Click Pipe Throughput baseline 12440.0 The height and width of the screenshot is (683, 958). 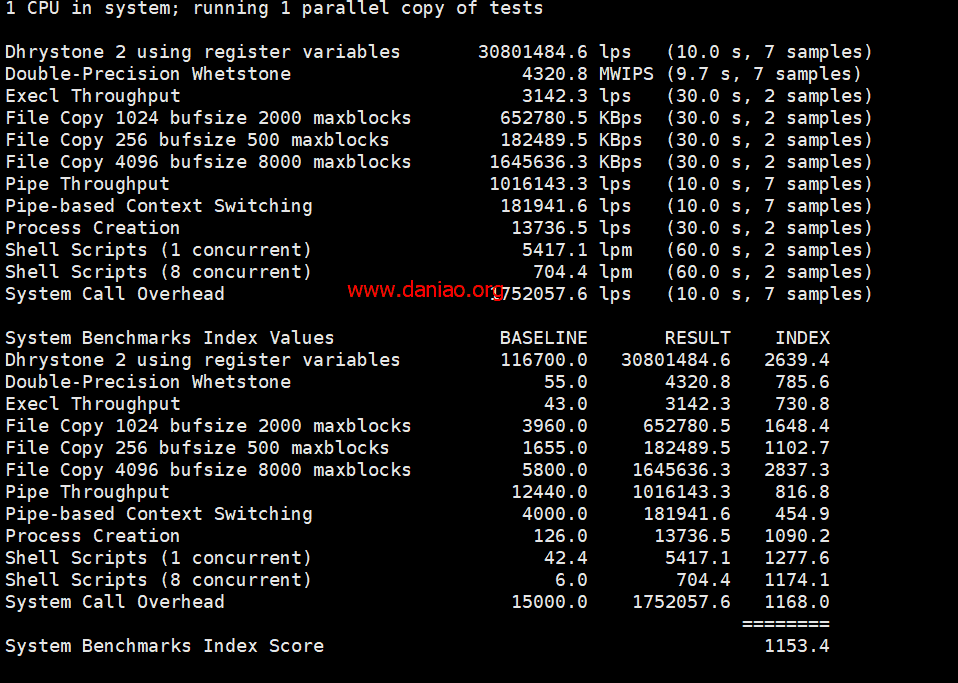[x=549, y=492]
